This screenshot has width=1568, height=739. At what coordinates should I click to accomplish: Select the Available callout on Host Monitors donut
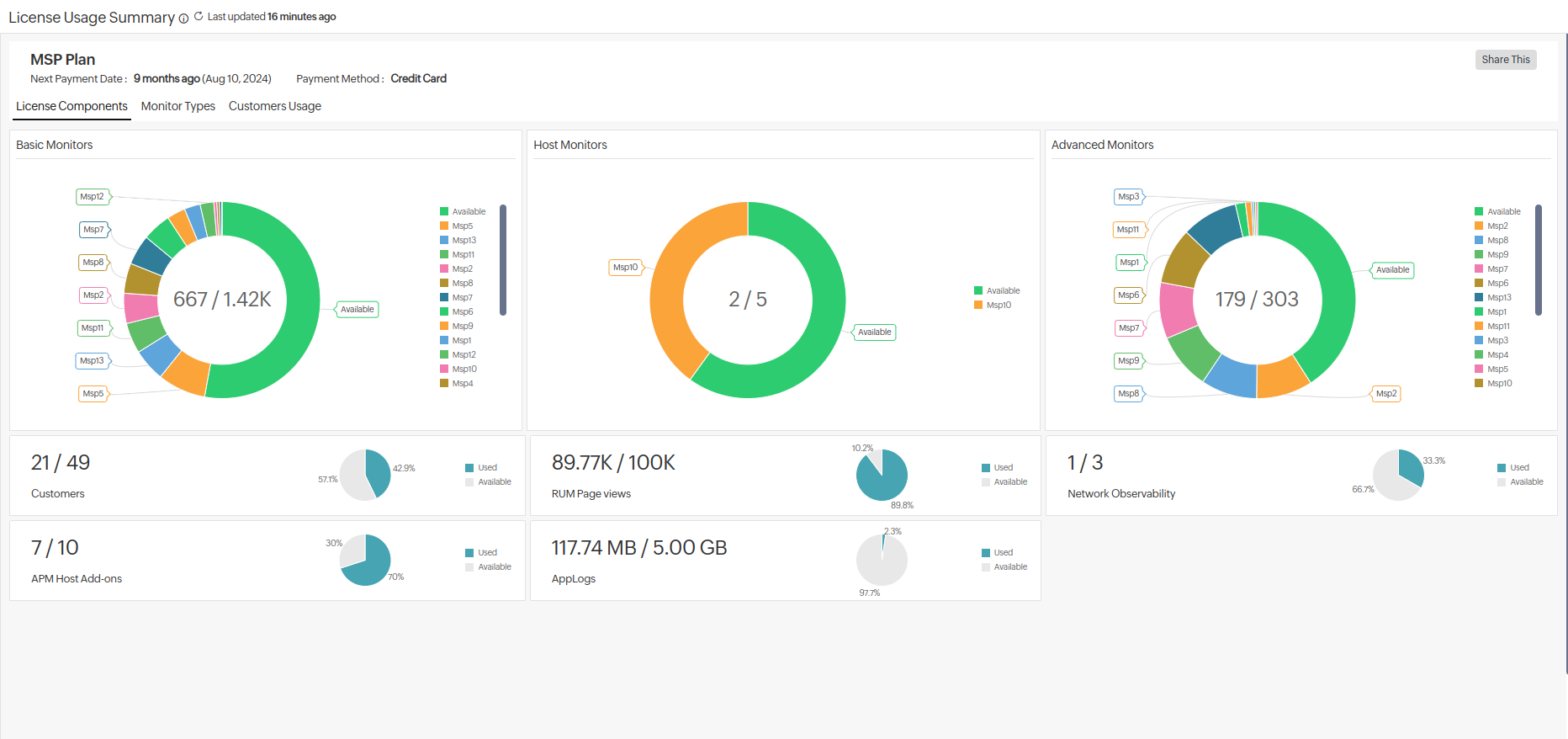(x=874, y=332)
